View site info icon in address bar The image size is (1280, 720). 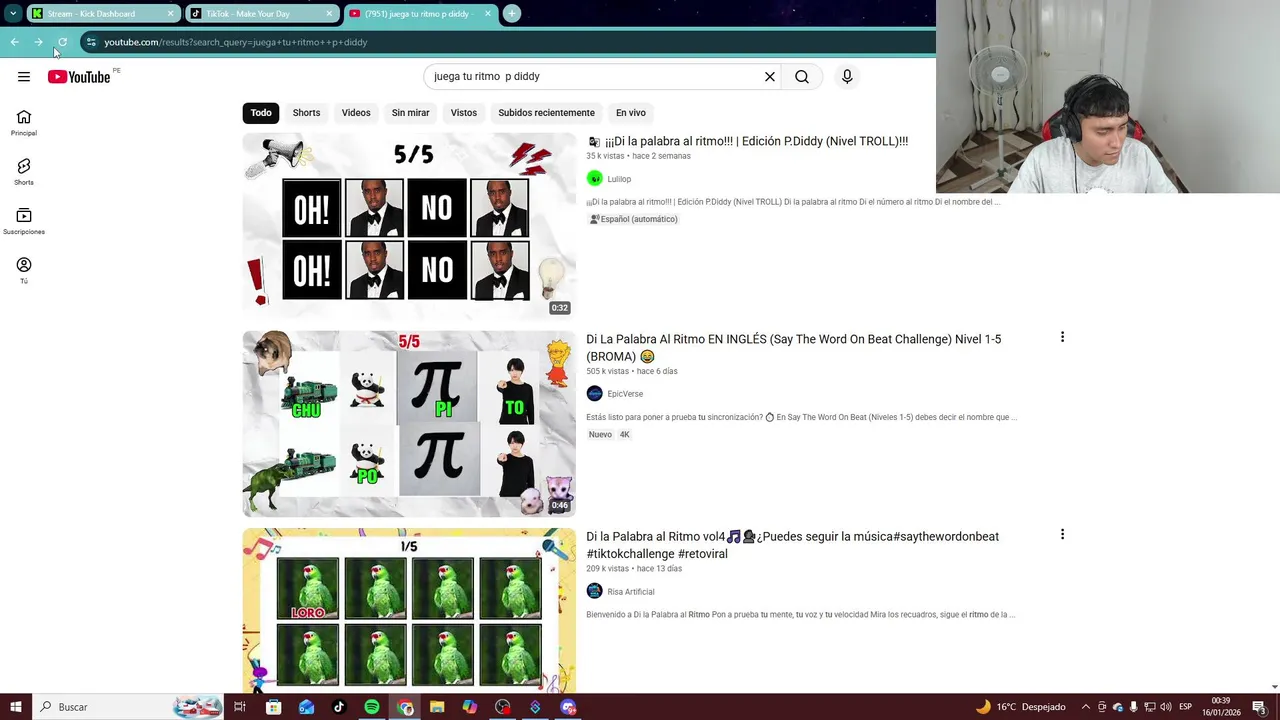point(92,42)
